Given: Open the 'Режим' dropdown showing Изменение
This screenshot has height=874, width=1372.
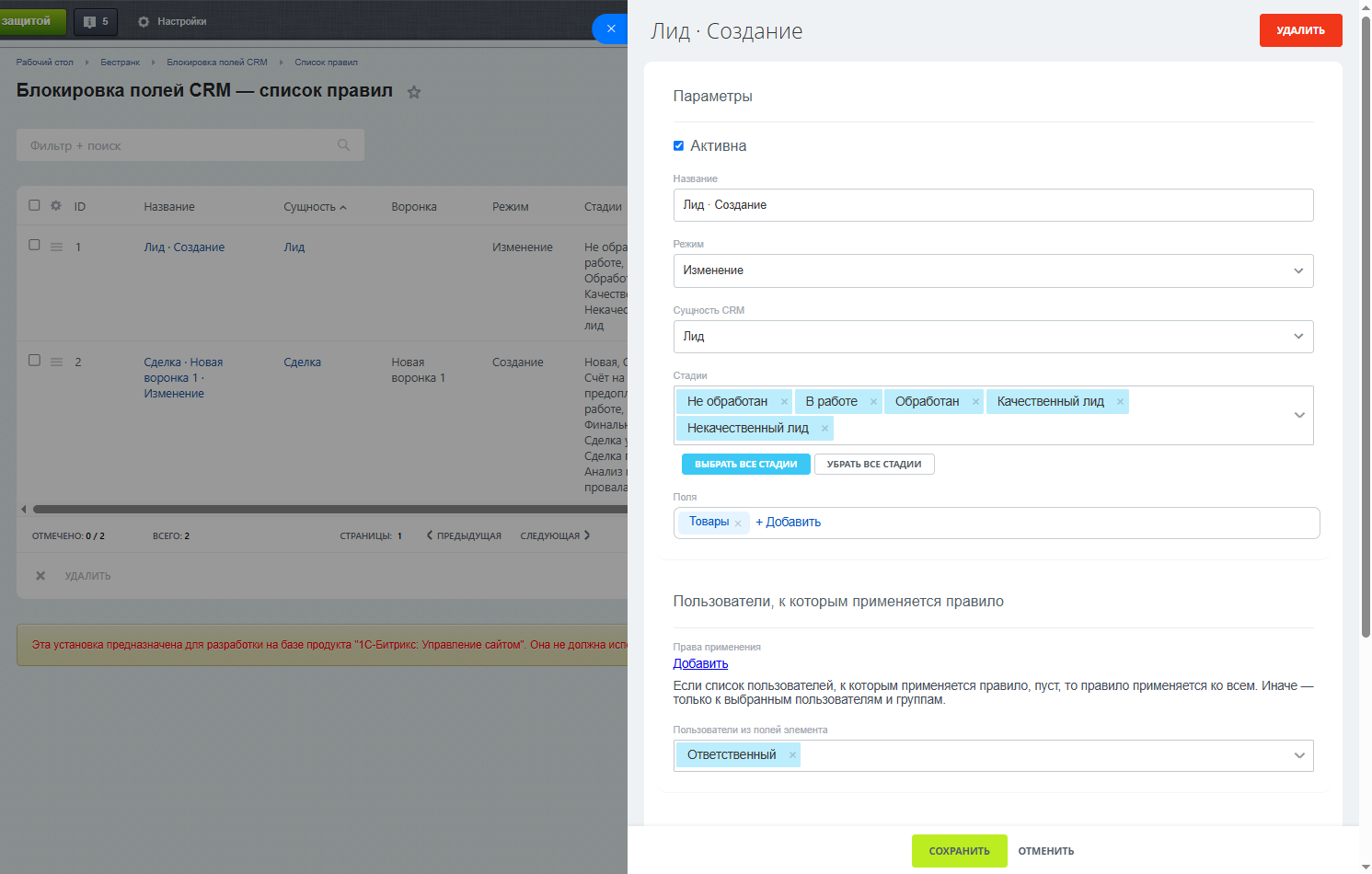Looking at the screenshot, I should pyautogui.click(x=993, y=270).
